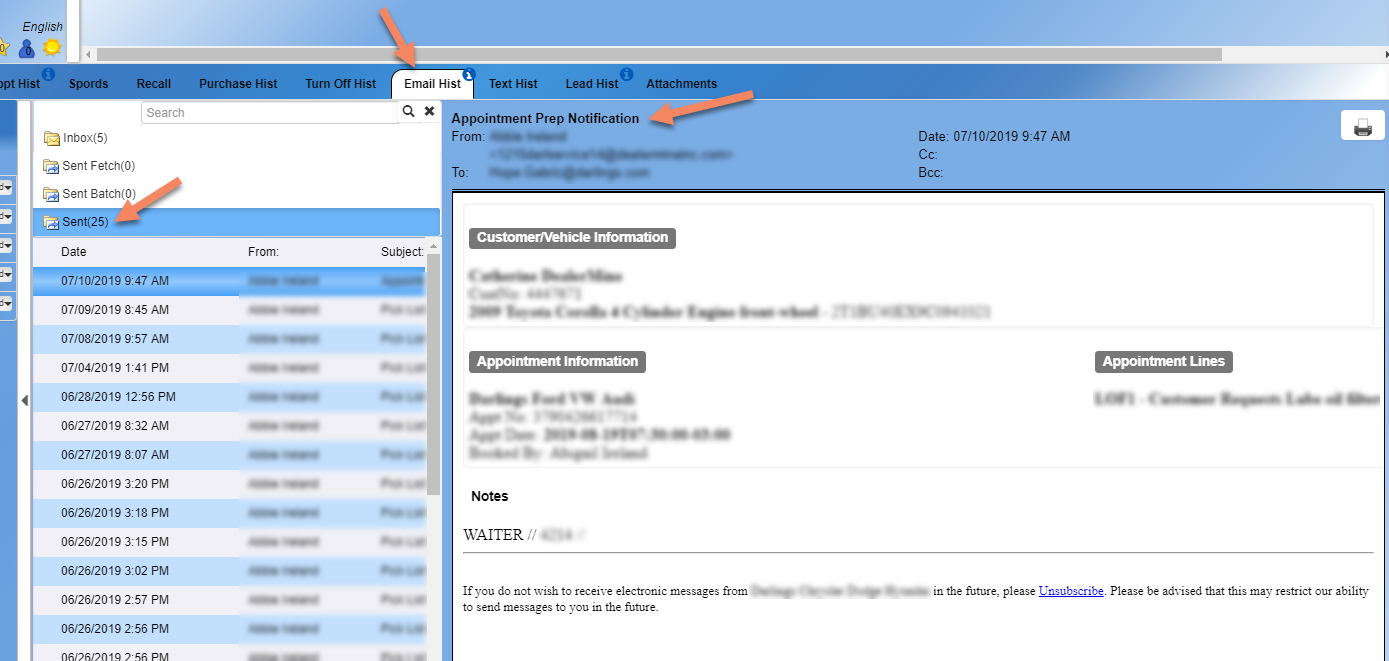Open the Purchase Hist tab

pos(238,84)
